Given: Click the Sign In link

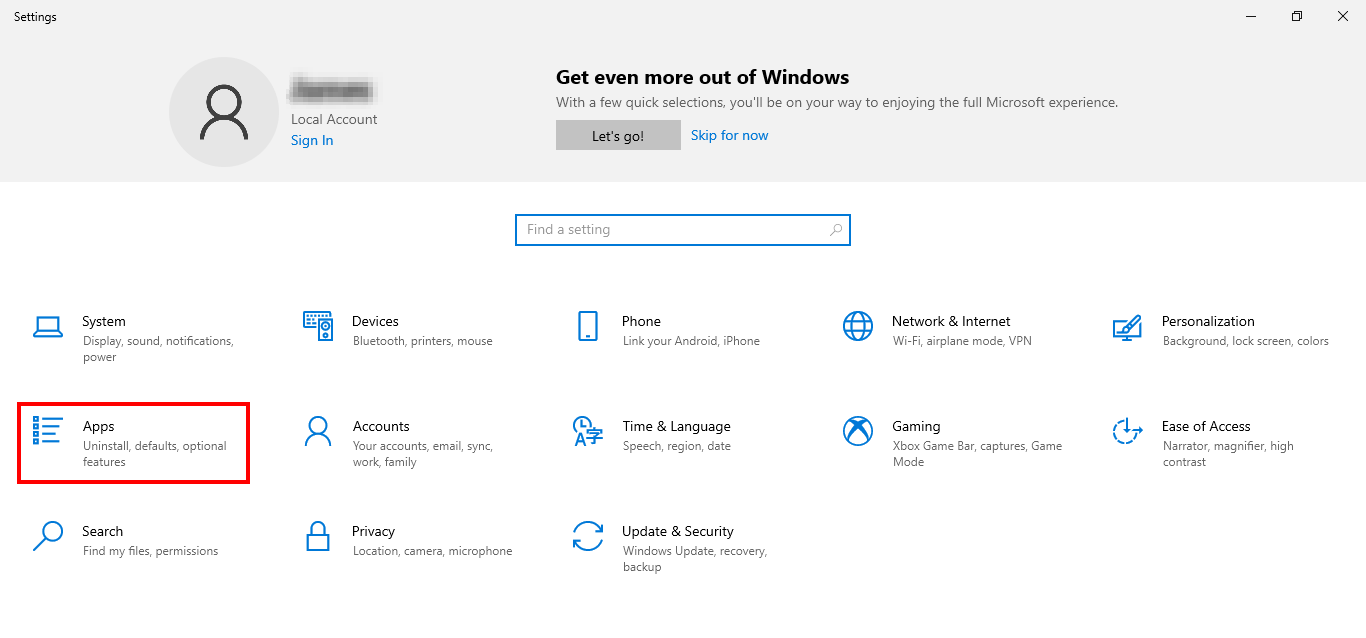Looking at the screenshot, I should click(312, 140).
